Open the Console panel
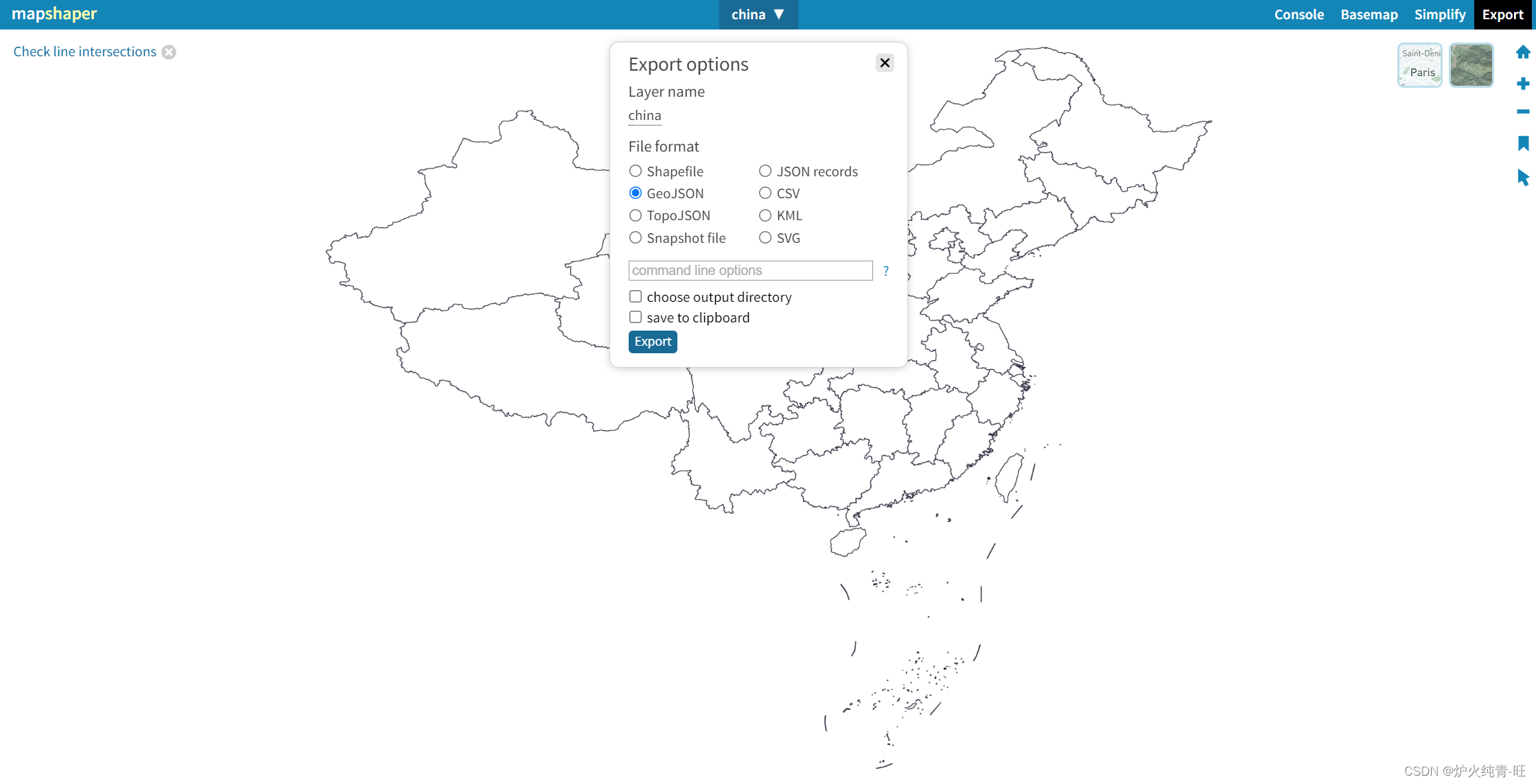This screenshot has width=1536, height=784. click(x=1299, y=14)
